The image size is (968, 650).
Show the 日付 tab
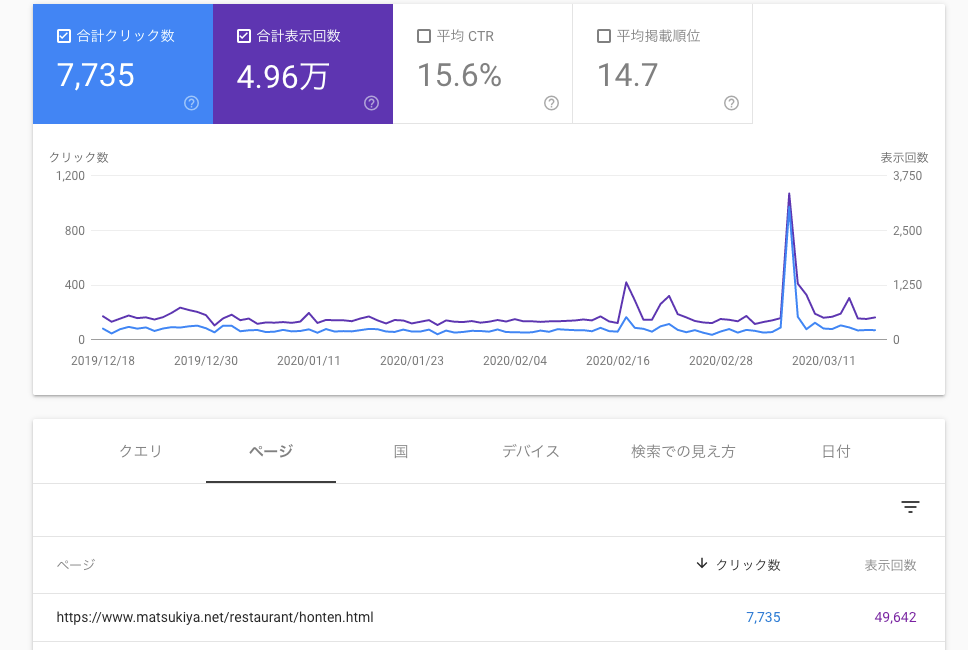point(836,451)
